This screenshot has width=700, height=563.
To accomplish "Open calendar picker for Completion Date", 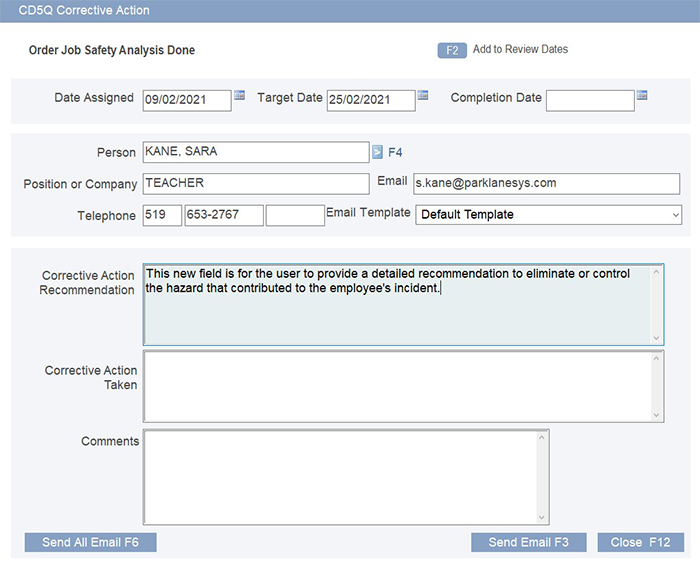I will click(642, 97).
